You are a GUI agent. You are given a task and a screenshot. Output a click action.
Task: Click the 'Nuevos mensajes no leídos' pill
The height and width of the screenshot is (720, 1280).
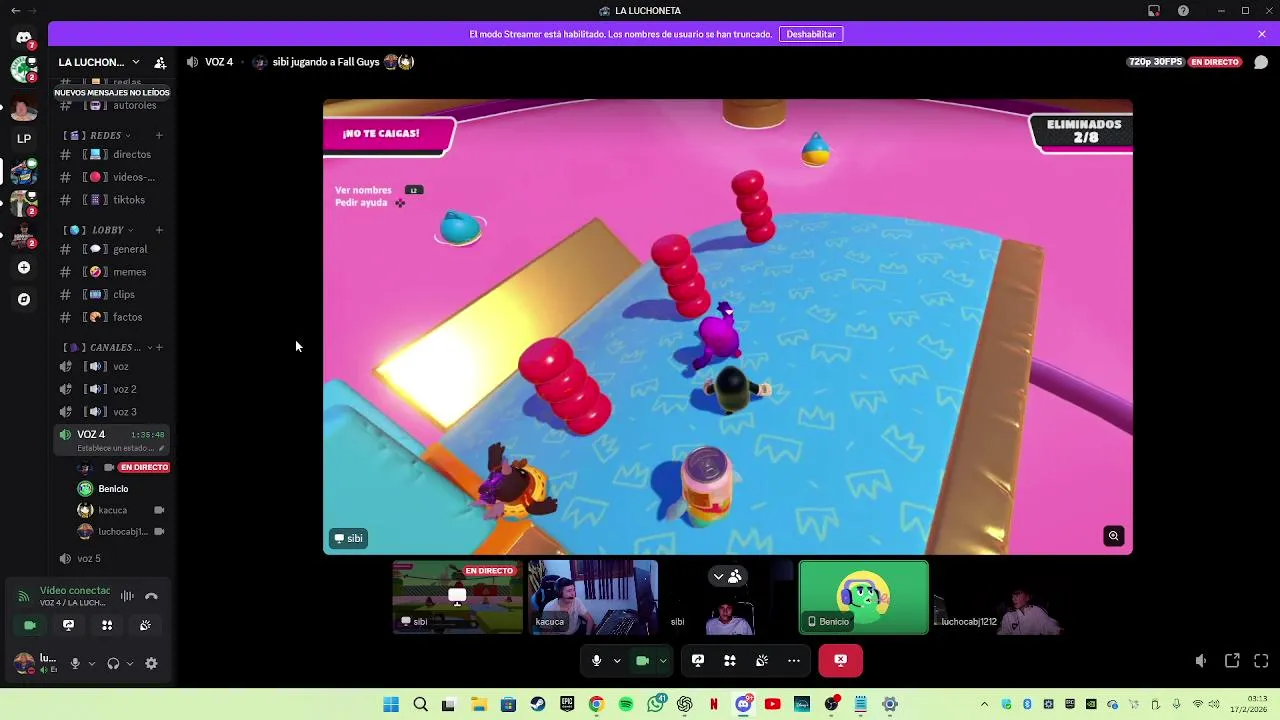[x=112, y=93]
